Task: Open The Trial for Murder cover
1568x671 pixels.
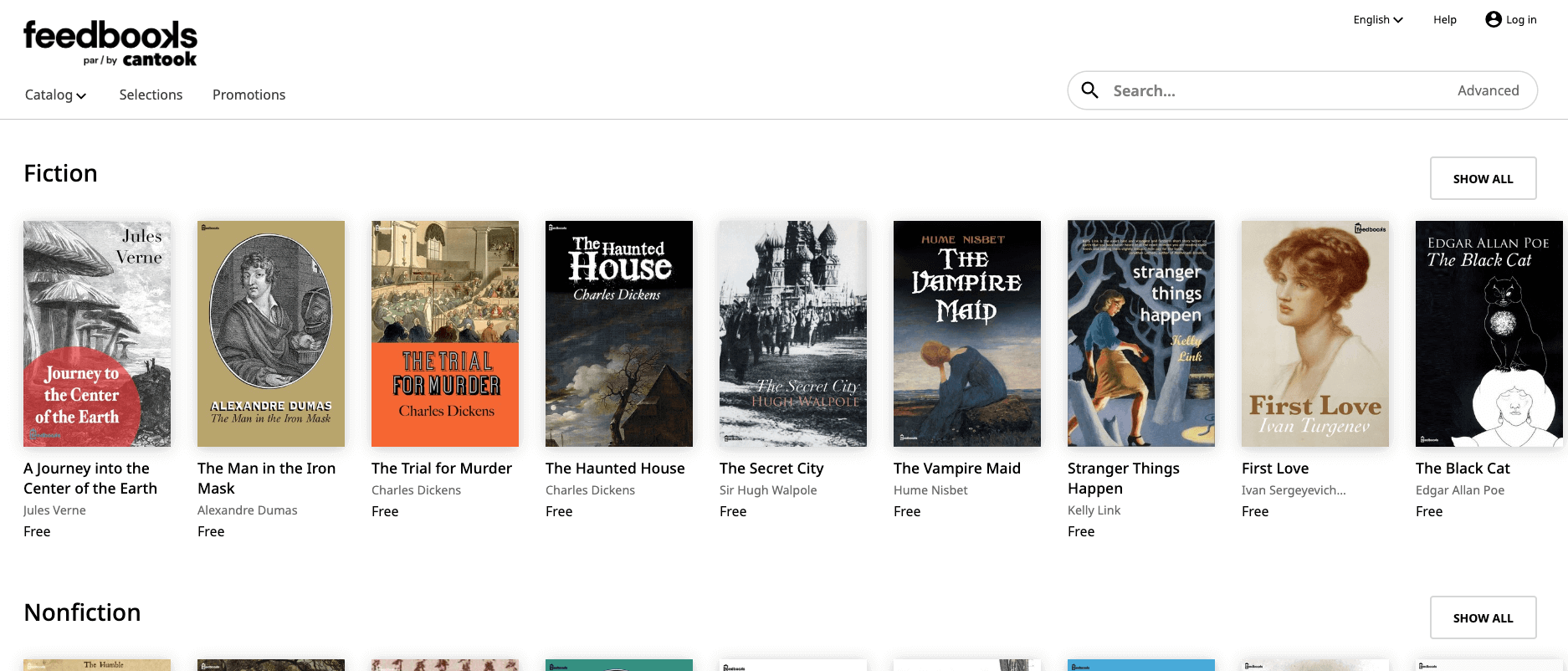Action: point(445,334)
